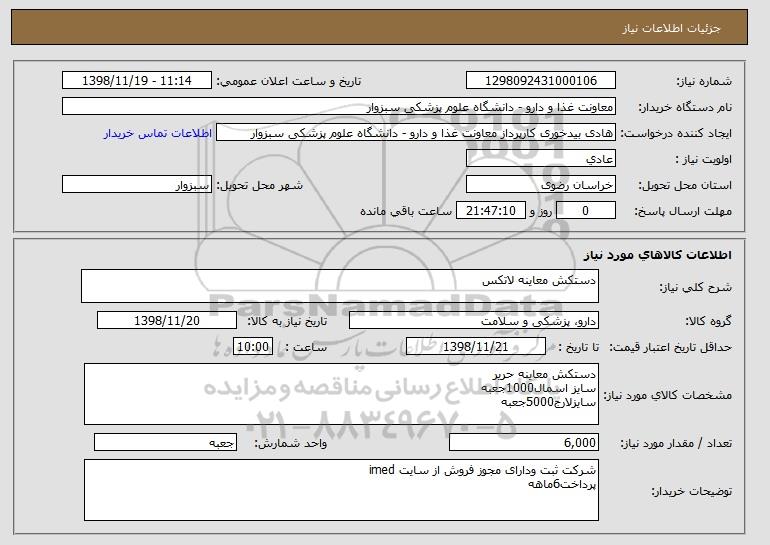Screen dimensions: 770x545
Task: Click the ساعت باقی مانده text
Action: click(406, 211)
